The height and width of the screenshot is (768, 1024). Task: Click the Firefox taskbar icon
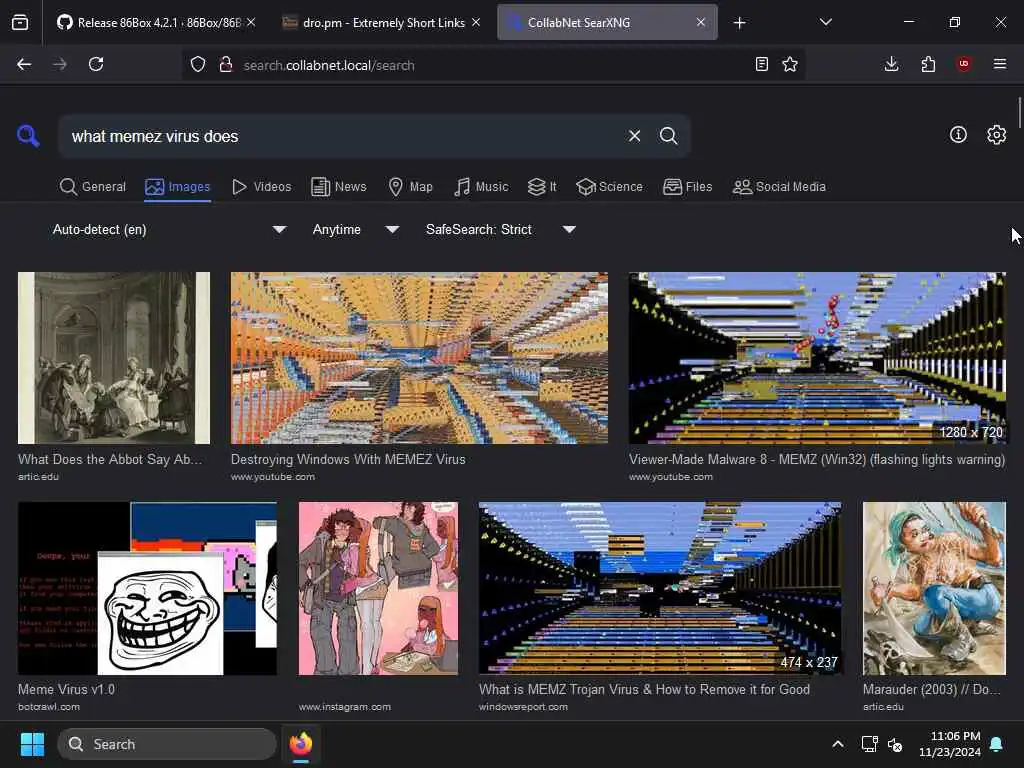[300, 744]
